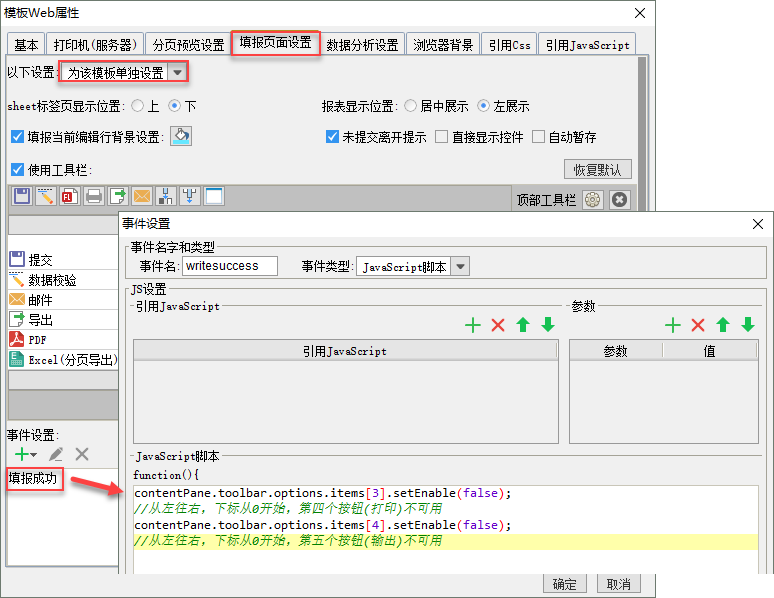
Task: Select 导出 item in the list
Action: (63, 319)
